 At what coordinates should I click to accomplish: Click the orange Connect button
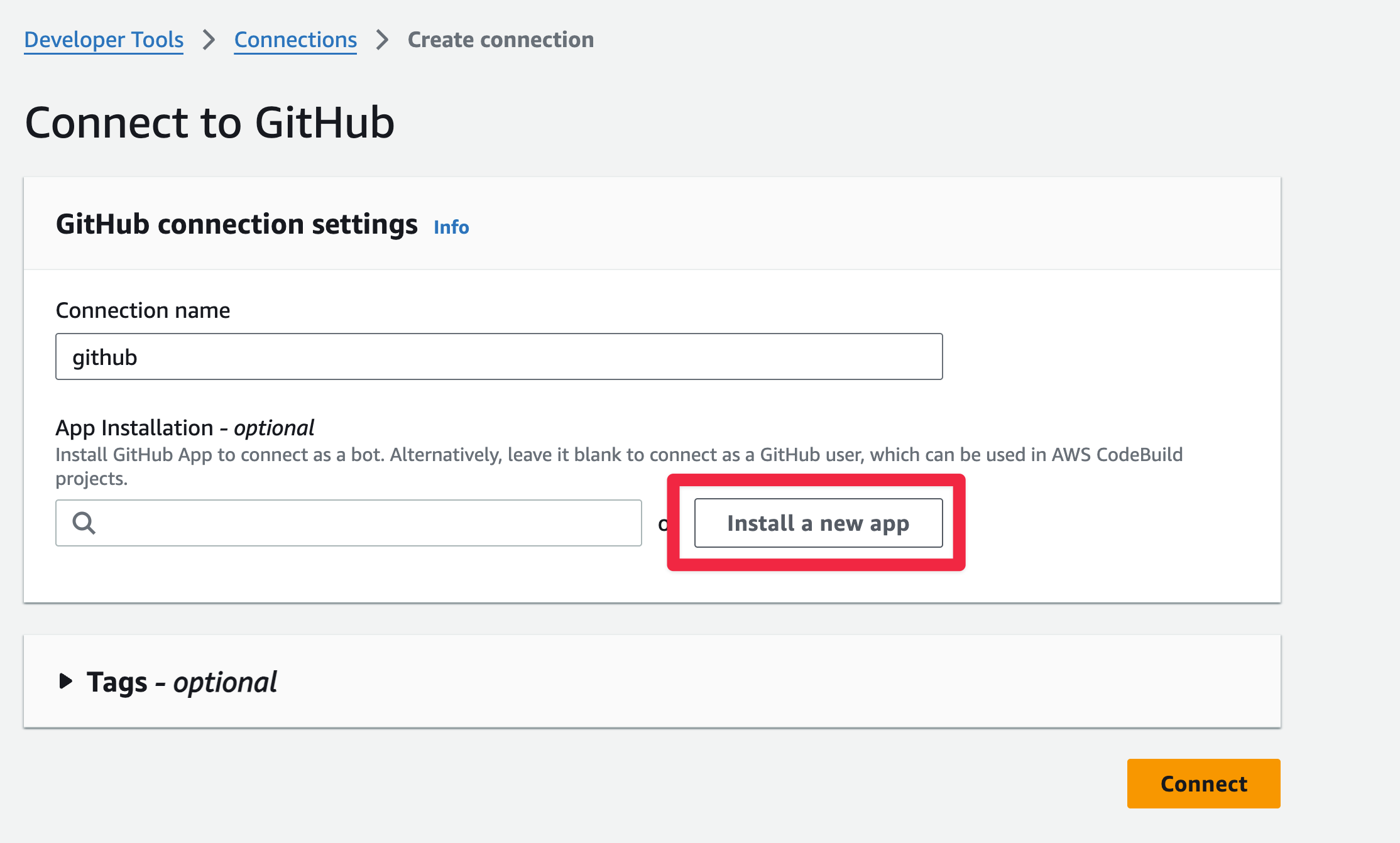tap(1203, 783)
